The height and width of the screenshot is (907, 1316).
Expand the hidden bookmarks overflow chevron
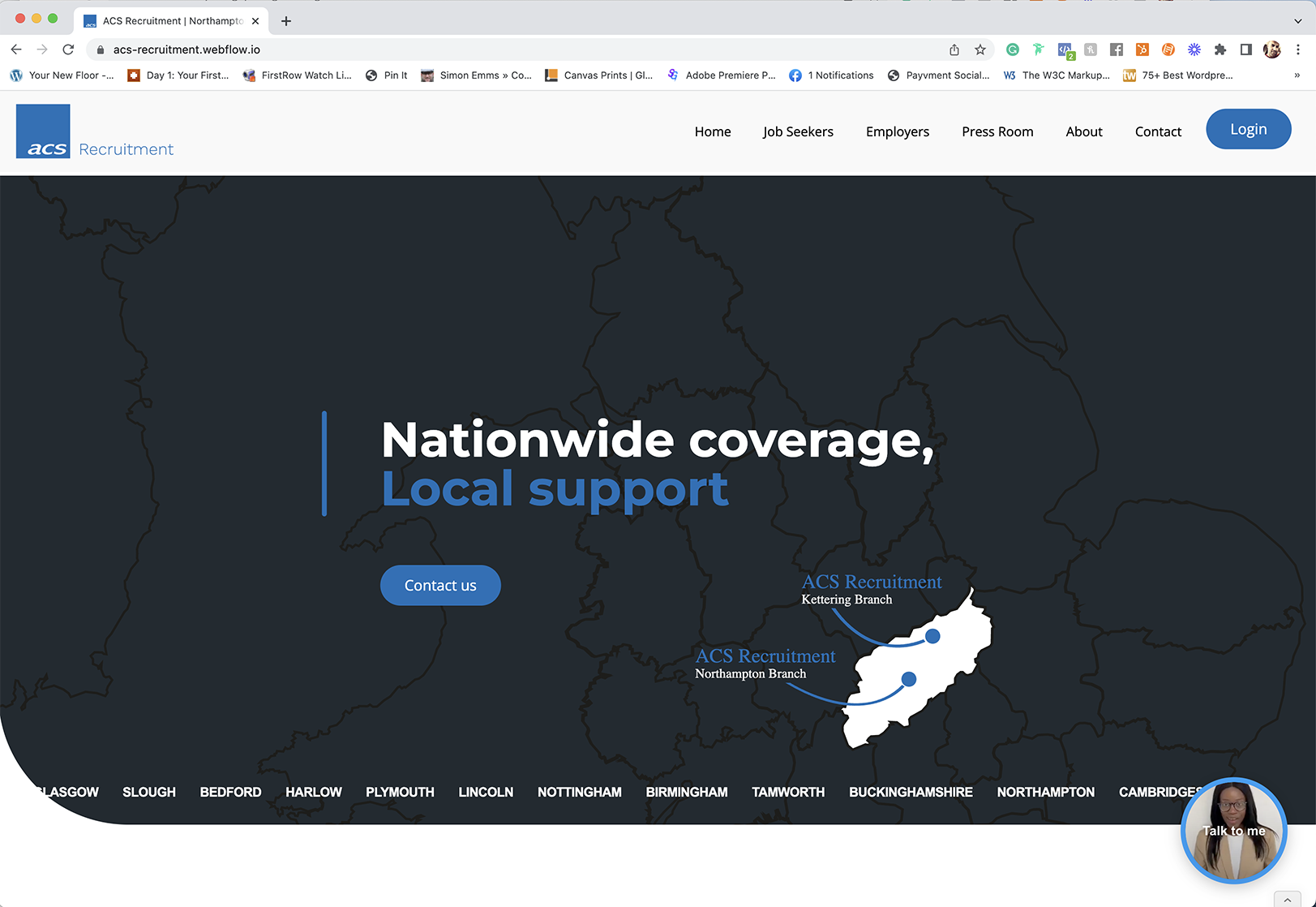(1297, 75)
